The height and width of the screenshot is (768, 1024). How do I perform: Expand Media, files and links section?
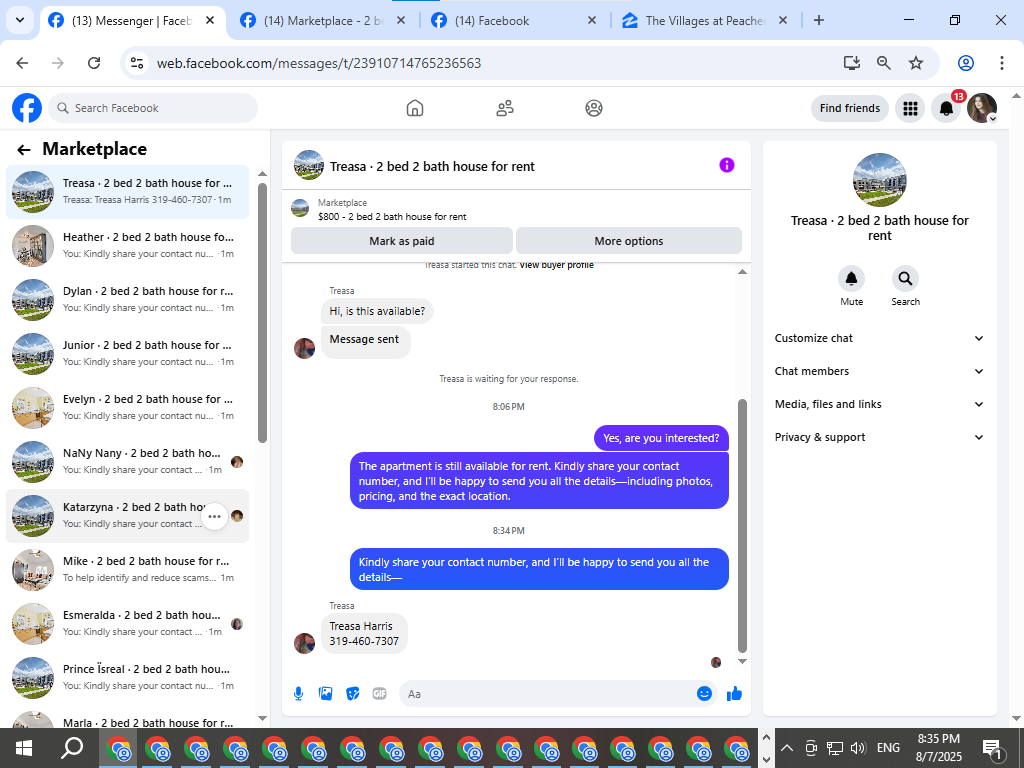click(879, 404)
